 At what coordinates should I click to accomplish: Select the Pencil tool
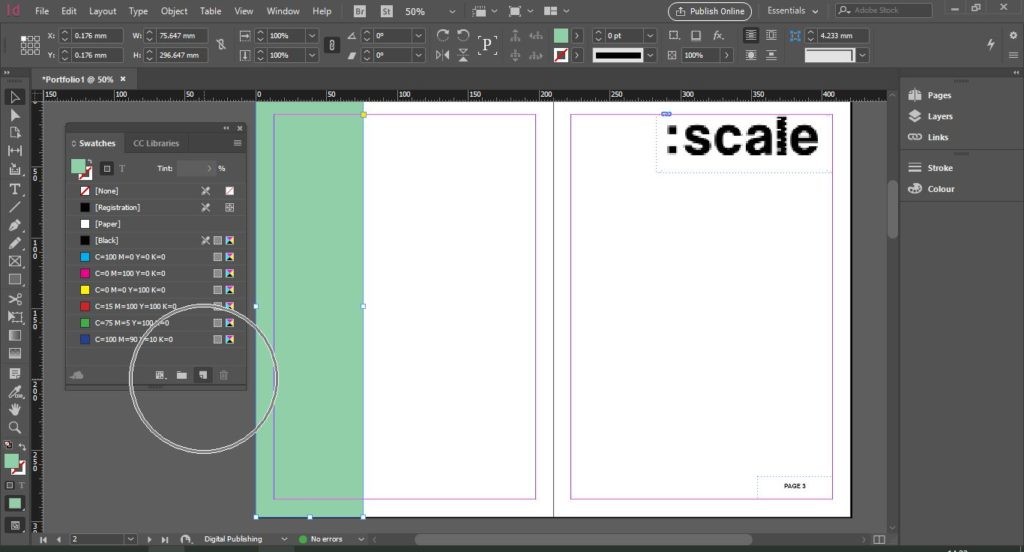14,243
